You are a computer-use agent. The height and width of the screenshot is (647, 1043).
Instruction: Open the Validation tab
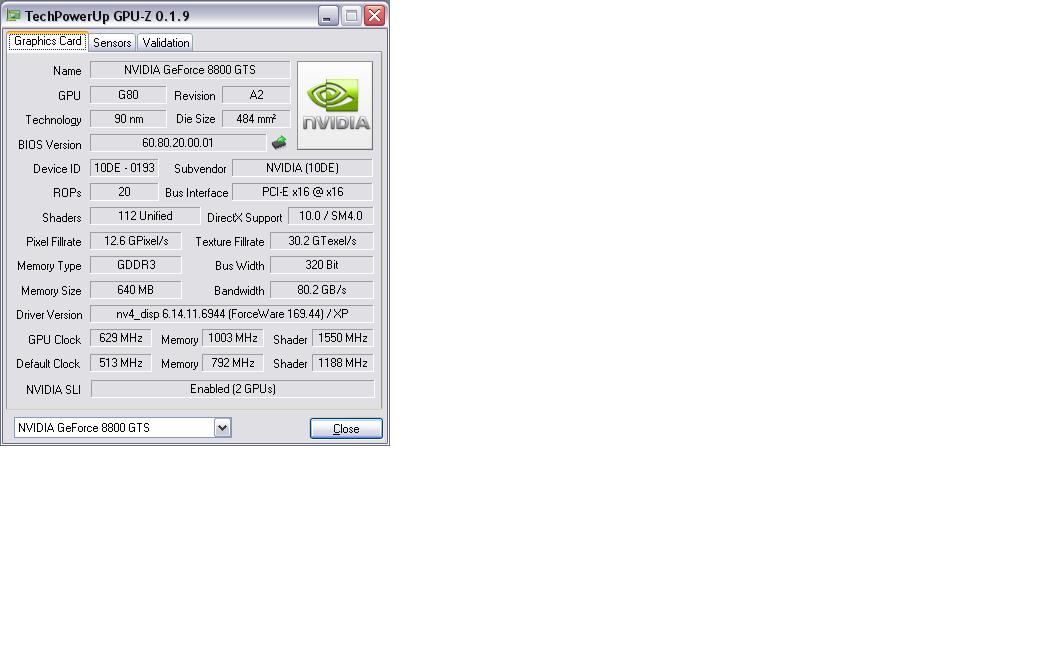(x=166, y=43)
